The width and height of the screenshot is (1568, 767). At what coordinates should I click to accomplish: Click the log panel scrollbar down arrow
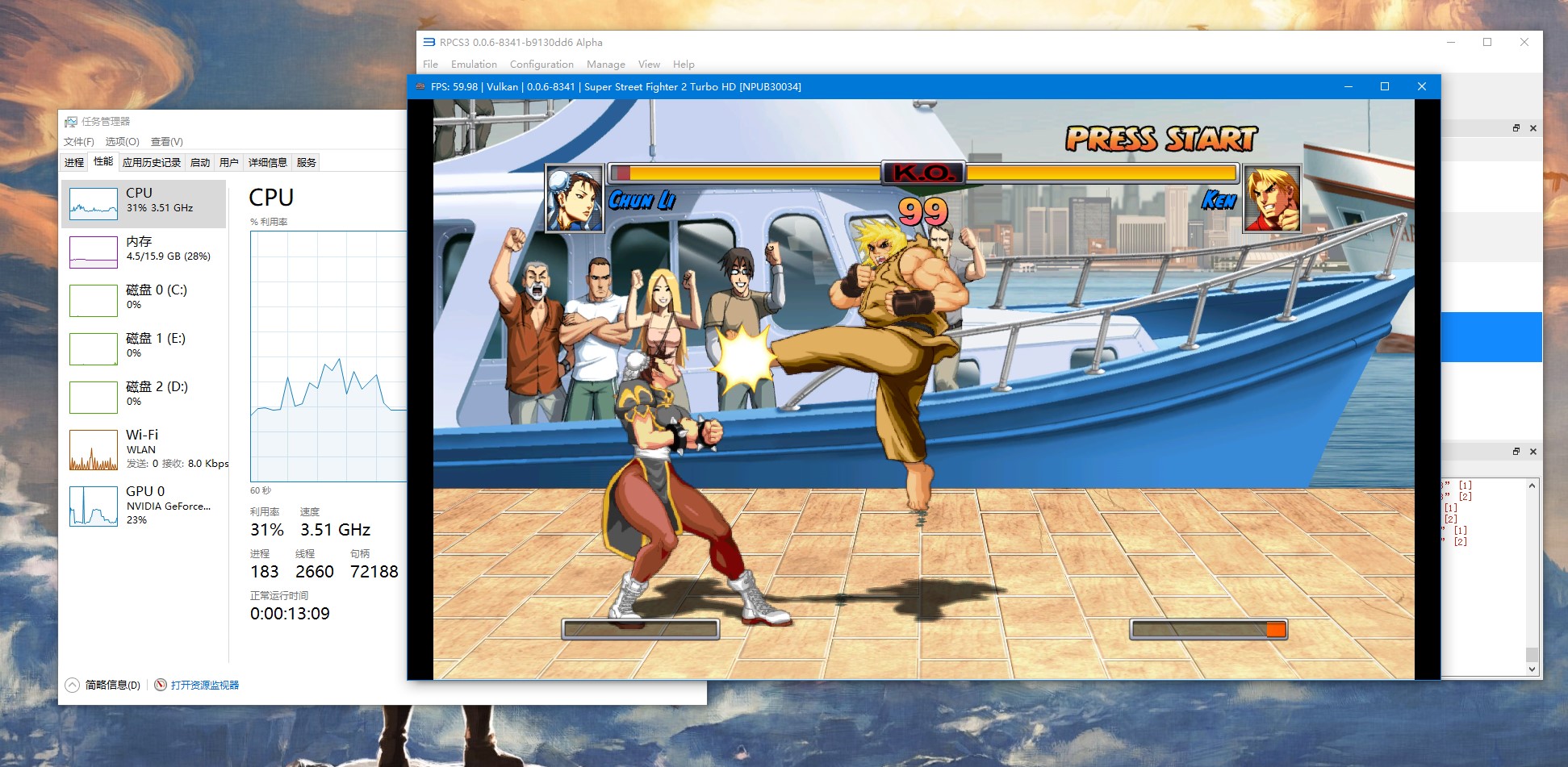click(1532, 669)
